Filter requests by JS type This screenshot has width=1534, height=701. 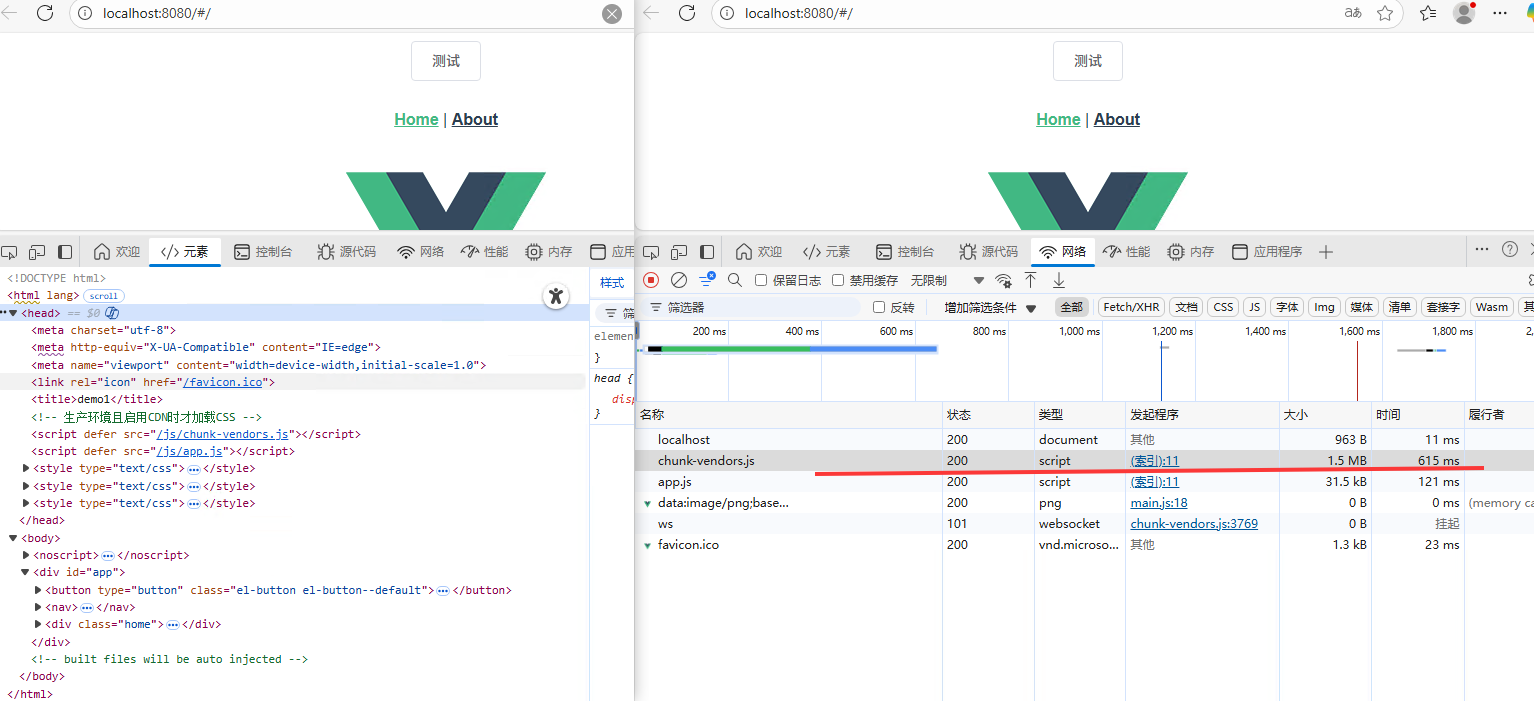1254,307
